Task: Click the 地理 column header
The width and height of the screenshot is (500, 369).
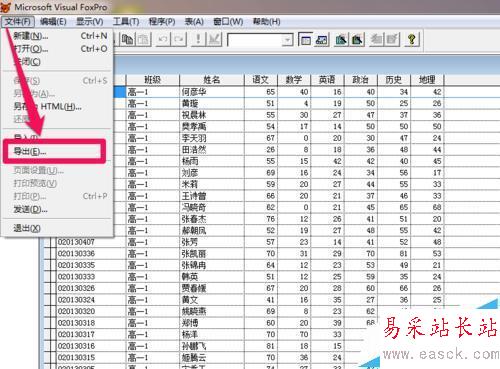Action: 427,80
